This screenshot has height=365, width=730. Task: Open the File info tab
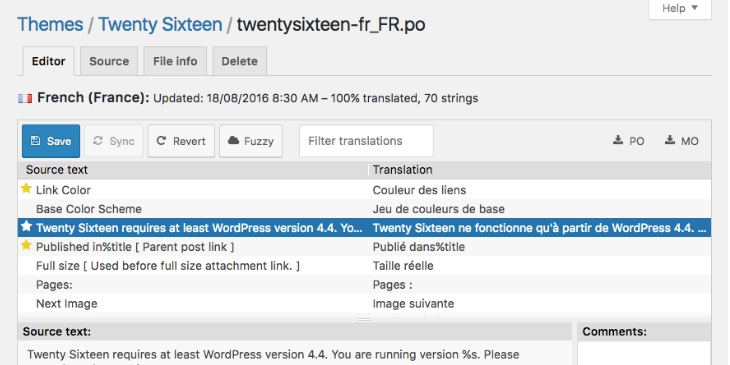click(175, 61)
